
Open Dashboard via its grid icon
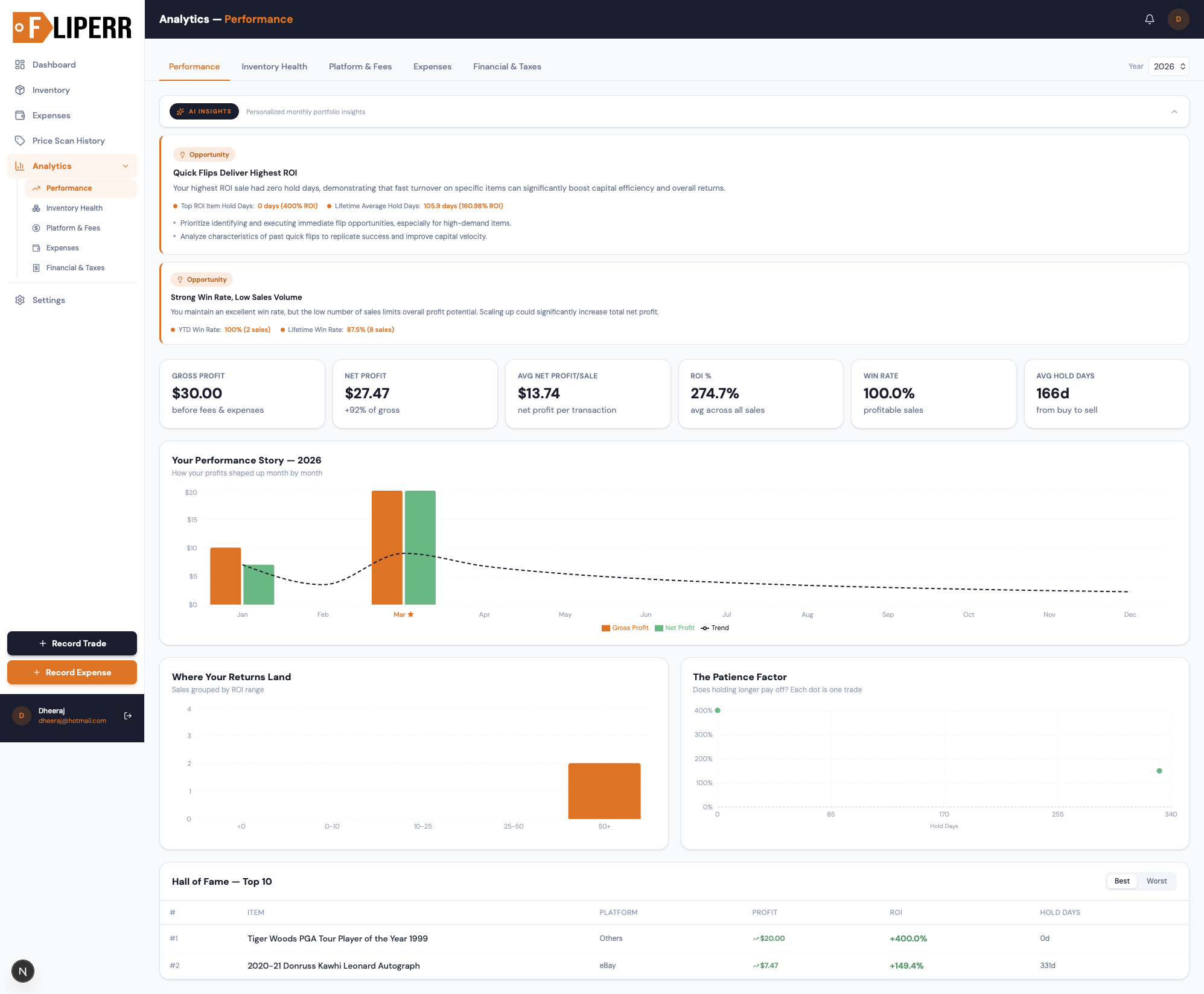(20, 65)
